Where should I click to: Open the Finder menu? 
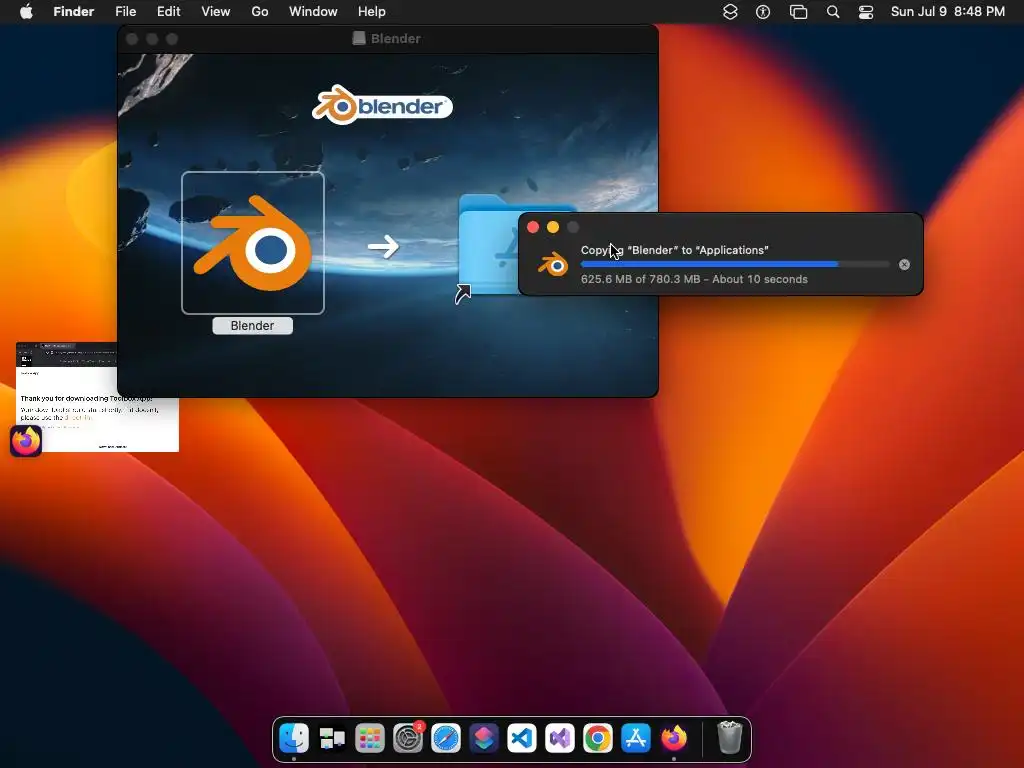[74, 12]
